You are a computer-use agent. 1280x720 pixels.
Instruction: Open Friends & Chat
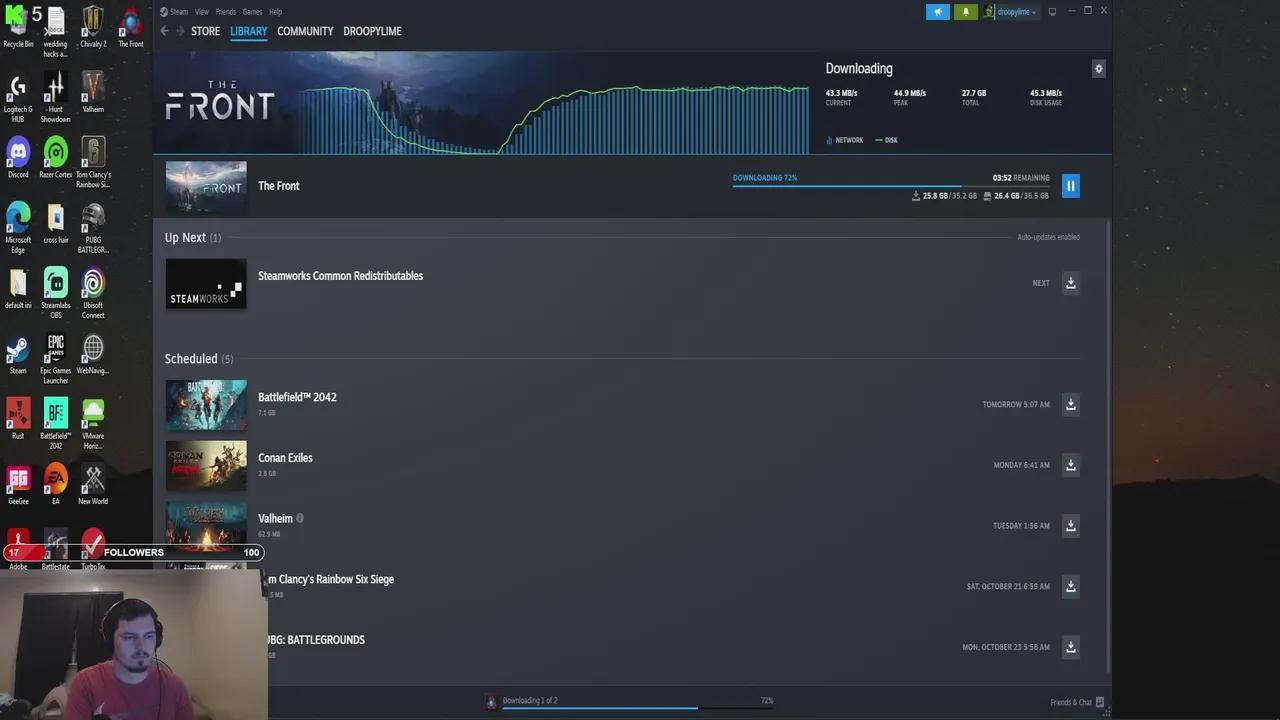pos(1077,702)
